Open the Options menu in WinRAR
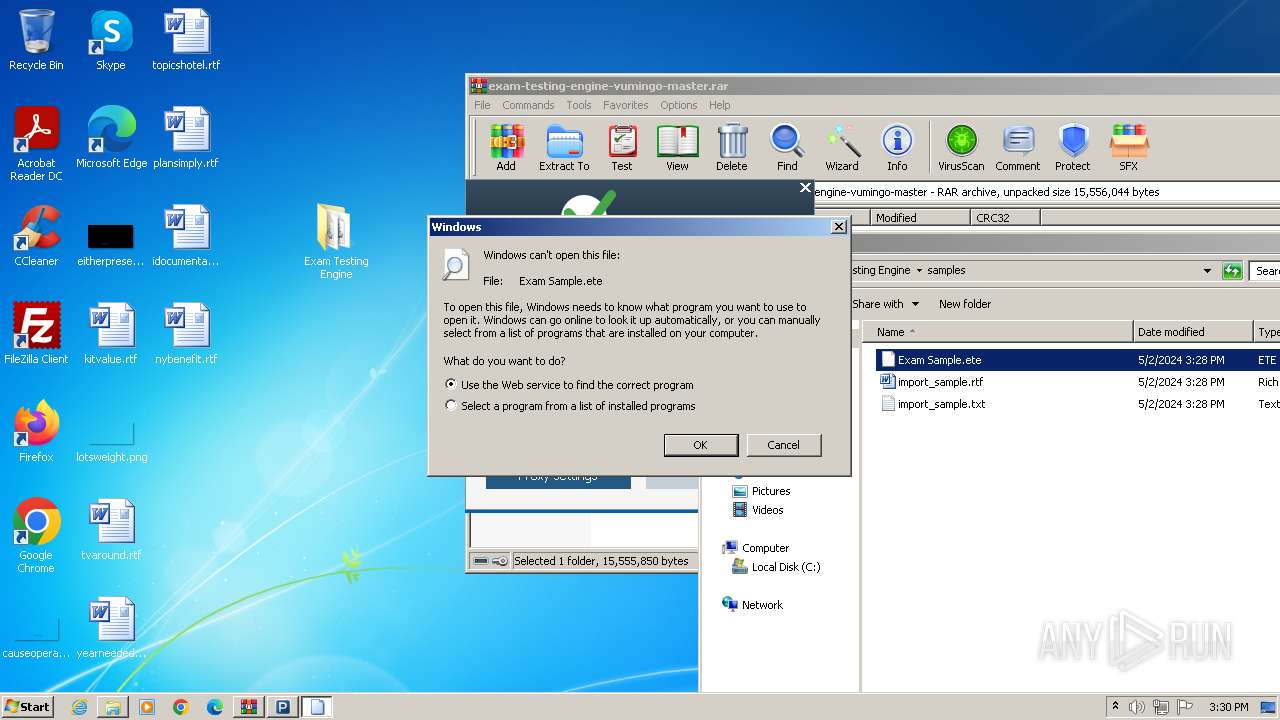 (678, 105)
